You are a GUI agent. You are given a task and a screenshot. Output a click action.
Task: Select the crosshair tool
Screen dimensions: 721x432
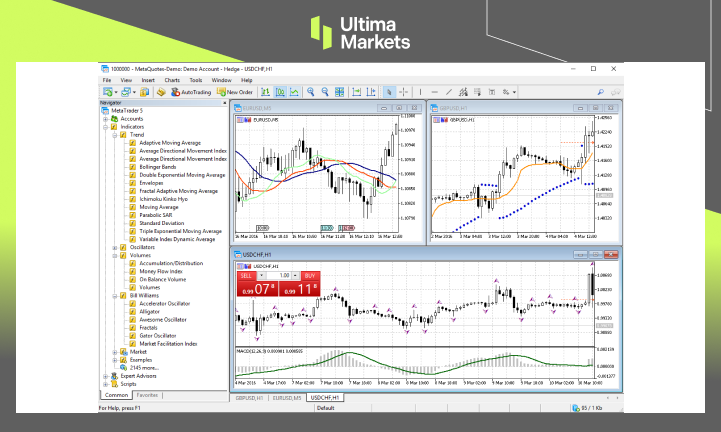(403, 92)
